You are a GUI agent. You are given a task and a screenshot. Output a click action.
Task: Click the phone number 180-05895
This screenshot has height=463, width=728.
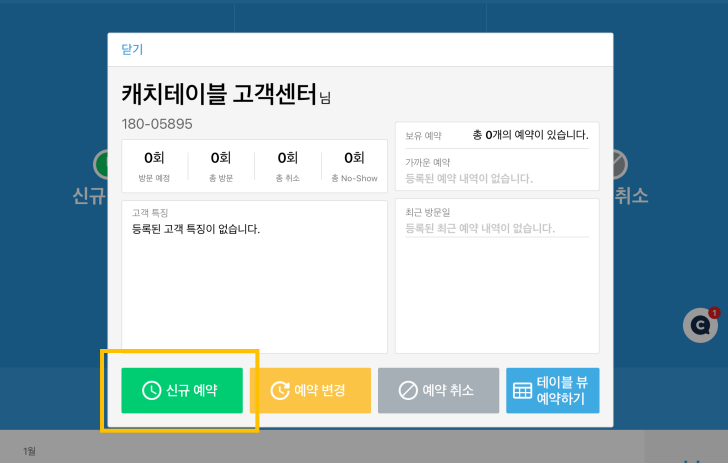pos(157,124)
